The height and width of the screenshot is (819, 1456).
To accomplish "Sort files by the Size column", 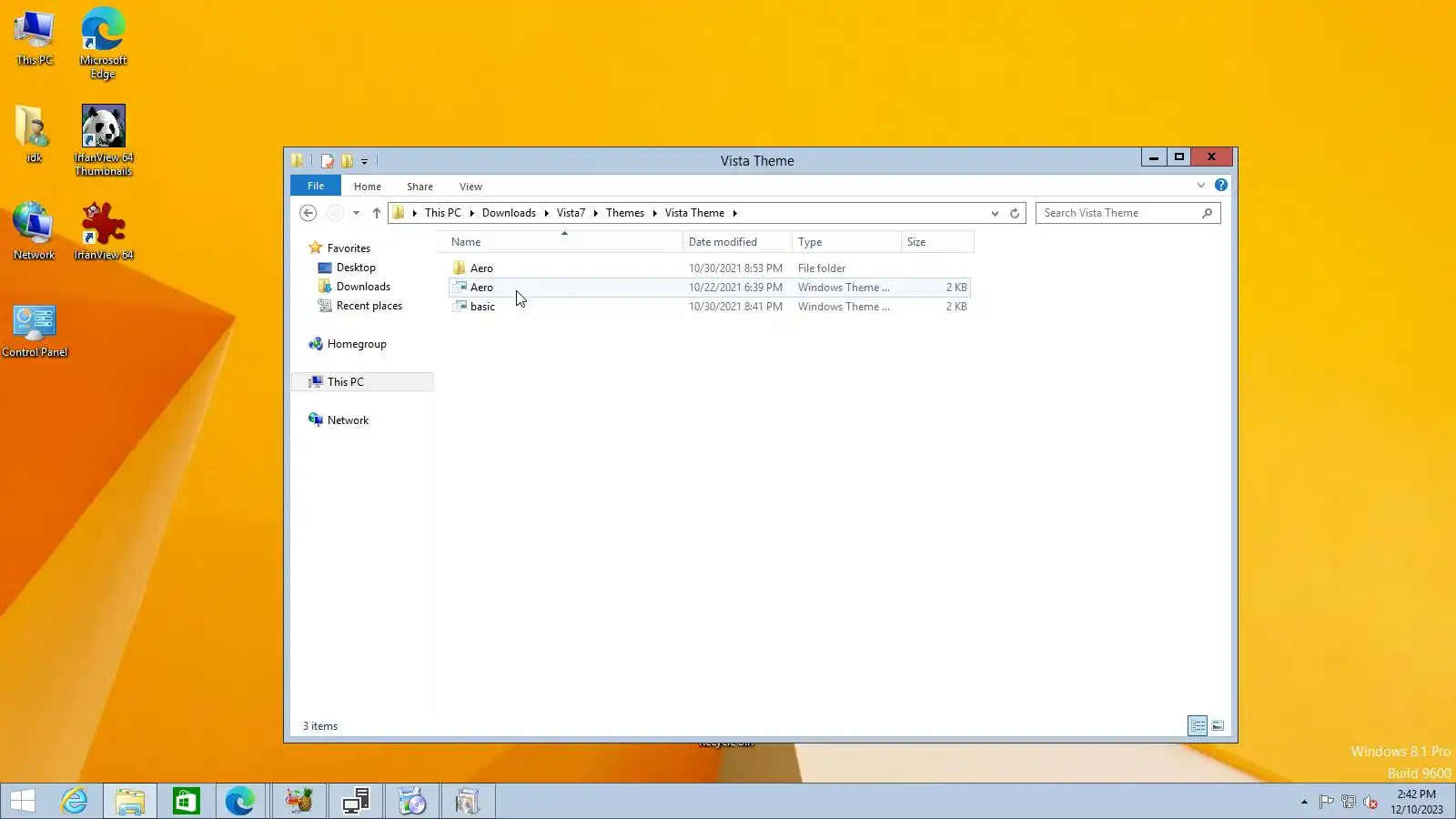I will (937, 242).
